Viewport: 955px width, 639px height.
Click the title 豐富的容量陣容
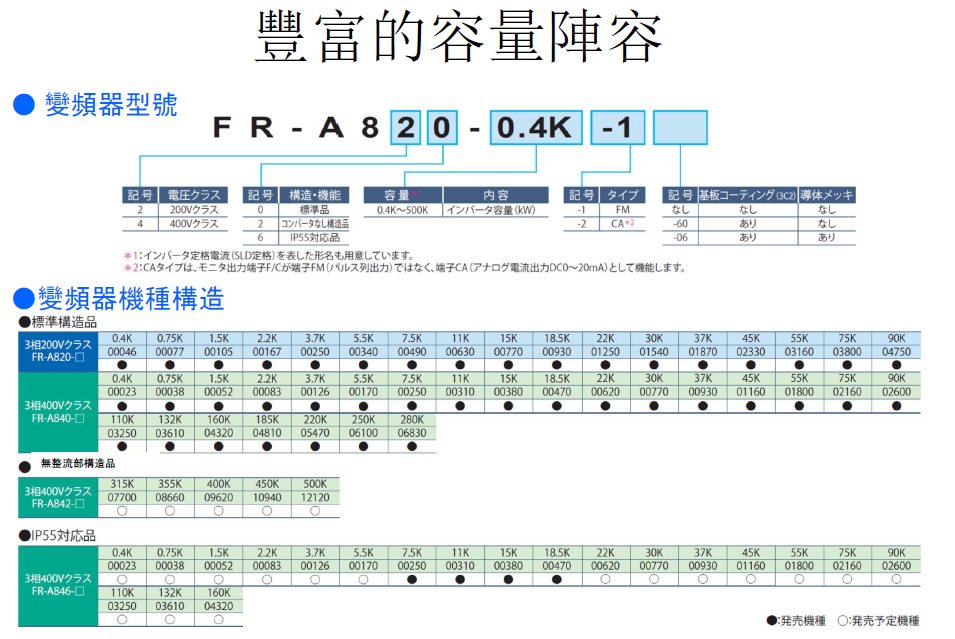(458, 37)
